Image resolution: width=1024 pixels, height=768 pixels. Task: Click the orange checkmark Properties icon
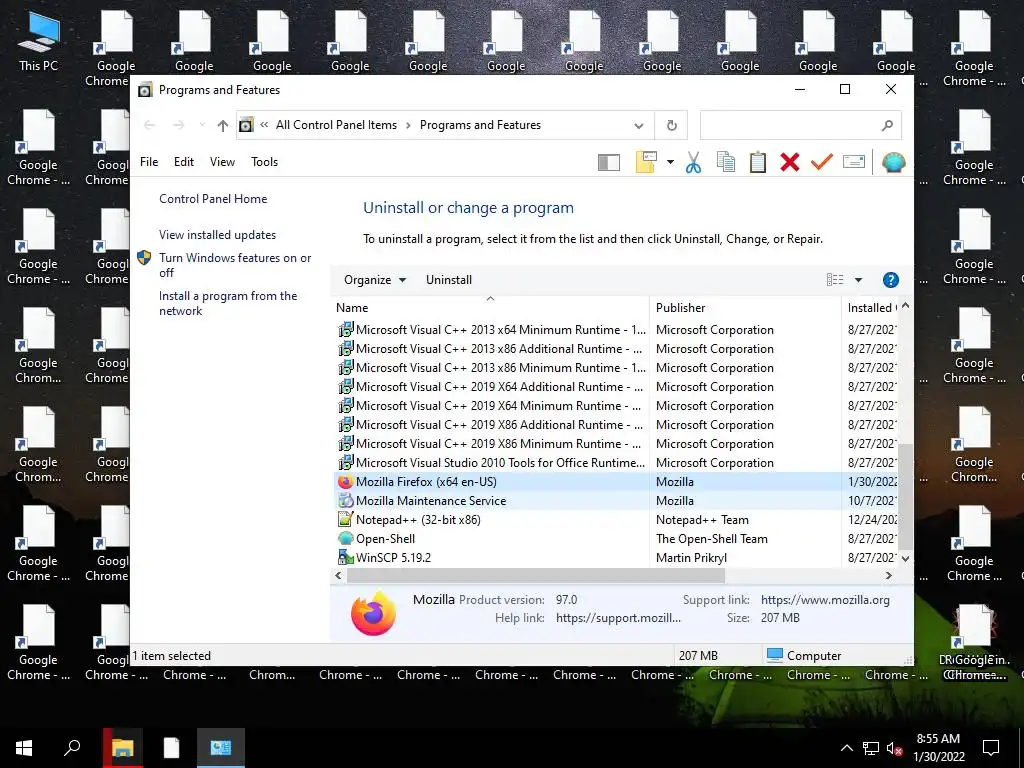point(822,161)
